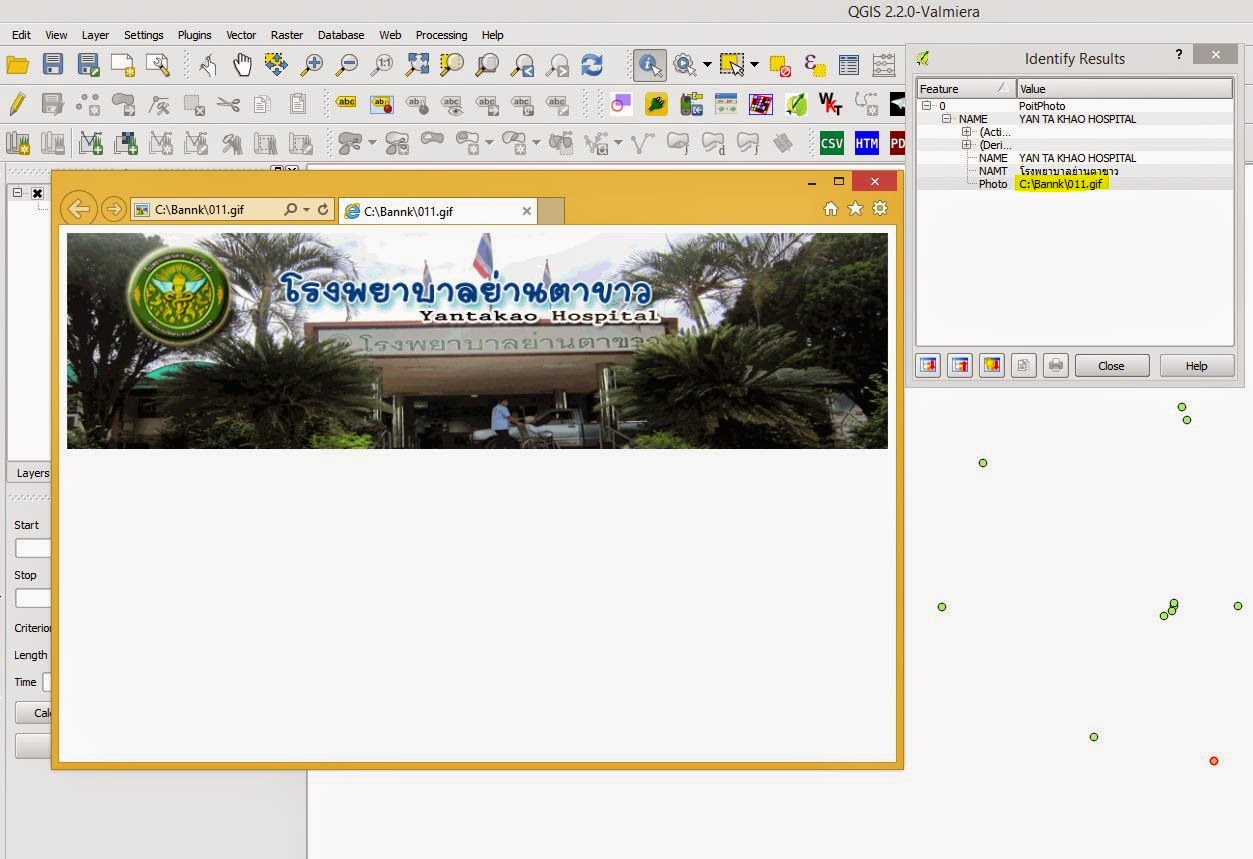Screen dimensions: 1253x859
Task: Click the Zoom Last icon
Action: pos(522,66)
